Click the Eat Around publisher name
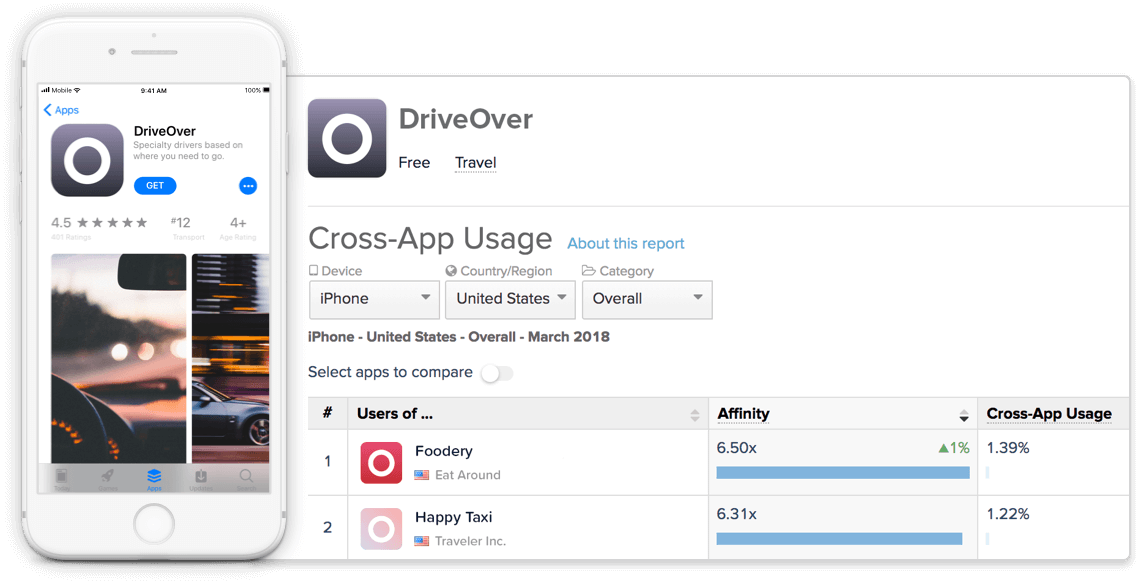Image resolution: width=1140 pixels, height=582 pixels. click(x=467, y=475)
